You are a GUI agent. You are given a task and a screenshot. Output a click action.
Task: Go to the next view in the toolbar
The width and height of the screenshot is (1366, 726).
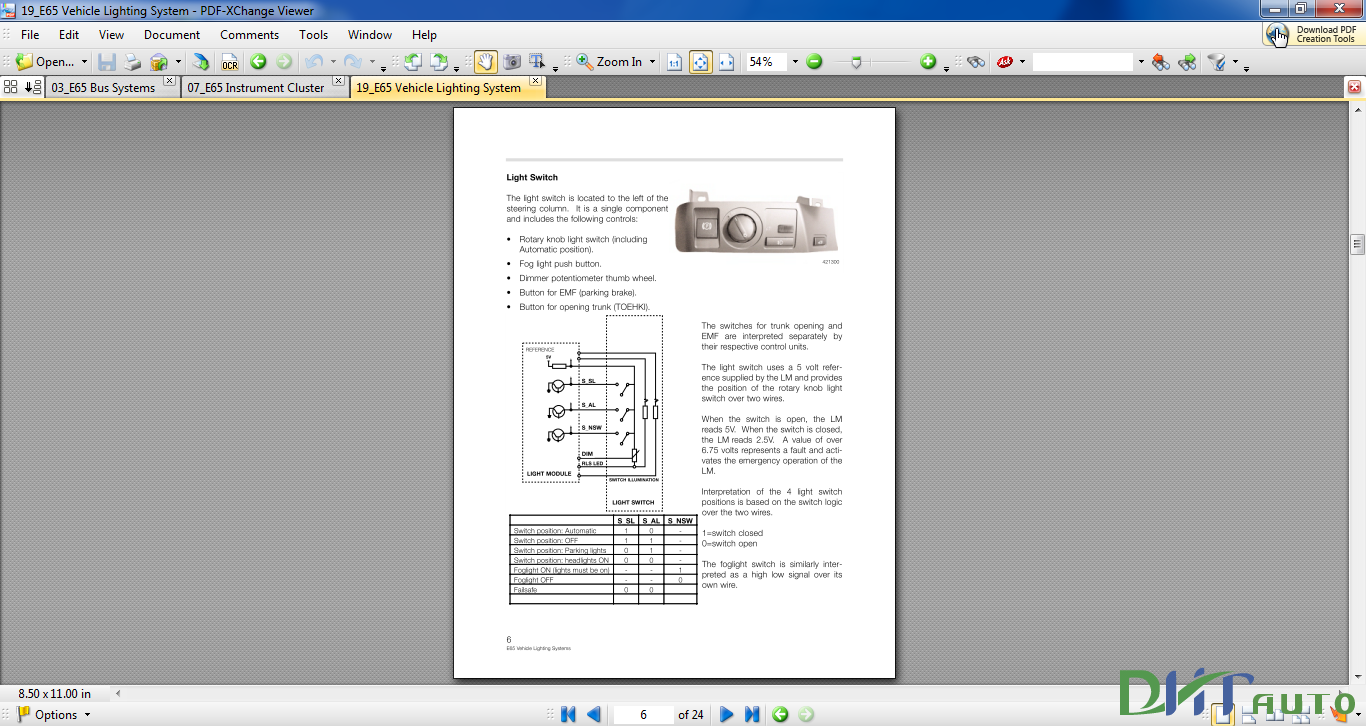(284, 62)
